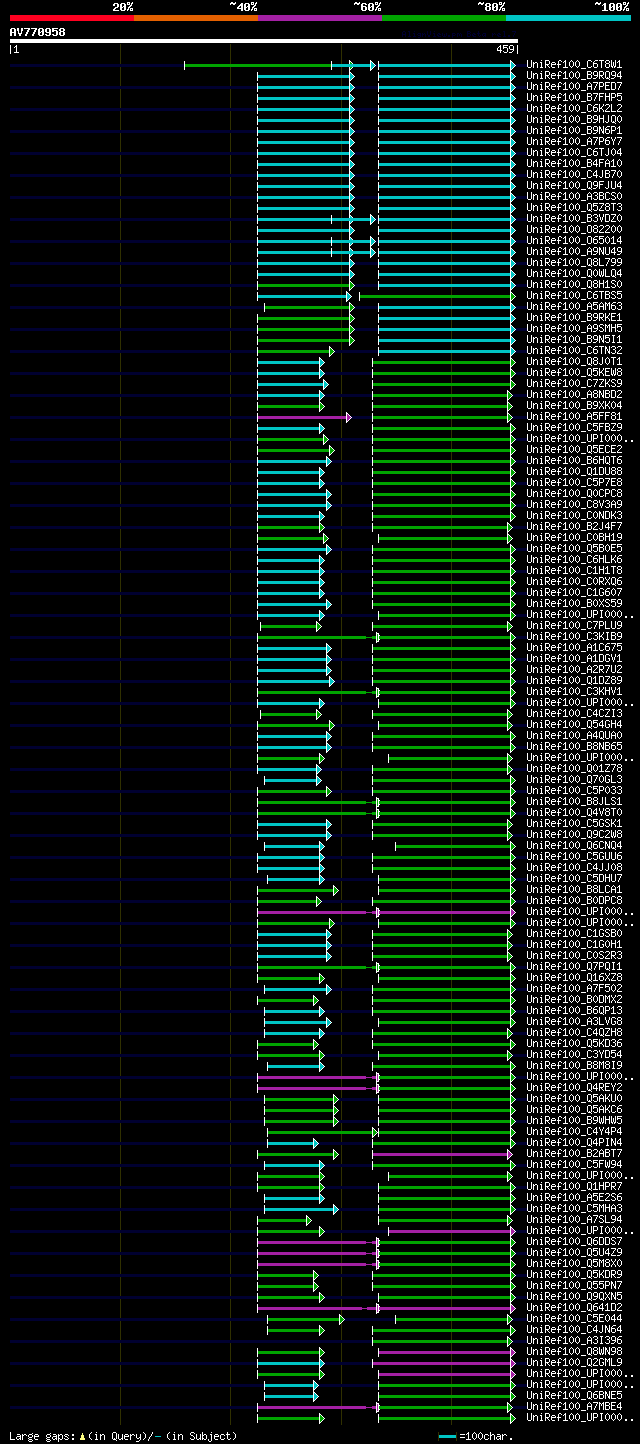Viewport: 640px width, 1444px height.
Task: Click the UniRef100_B0XS59 entry
Action: pyautogui.click(x=574, y=603)
